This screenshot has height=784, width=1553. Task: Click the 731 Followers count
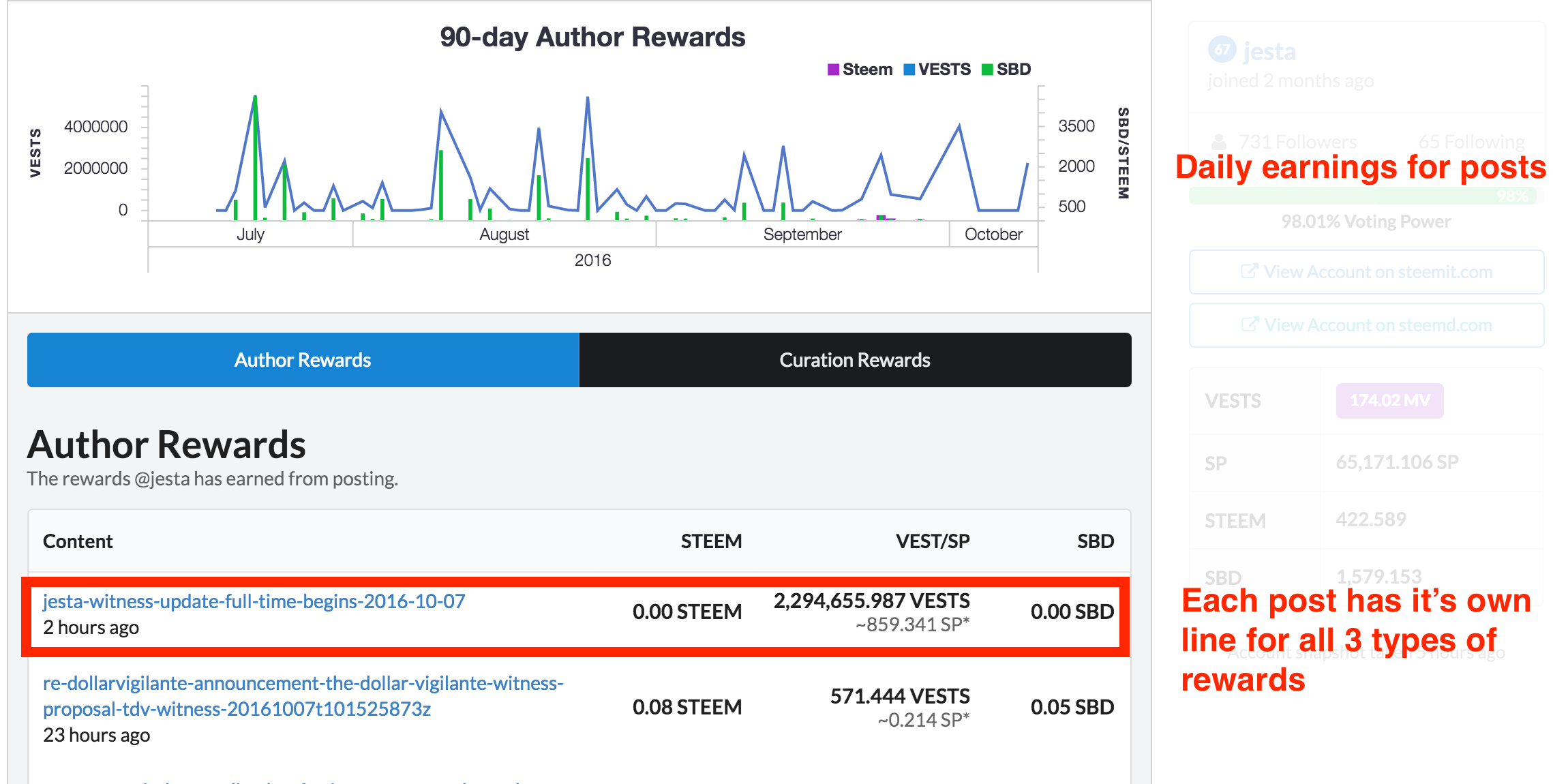pyautogui.click(x=1297, y=142)
